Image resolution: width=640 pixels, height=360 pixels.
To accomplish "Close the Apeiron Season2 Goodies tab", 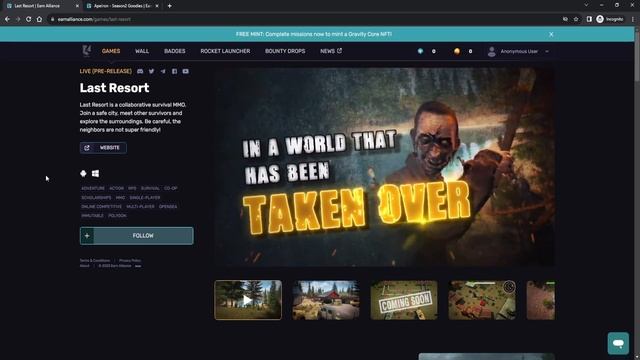I will pos(157,6).
